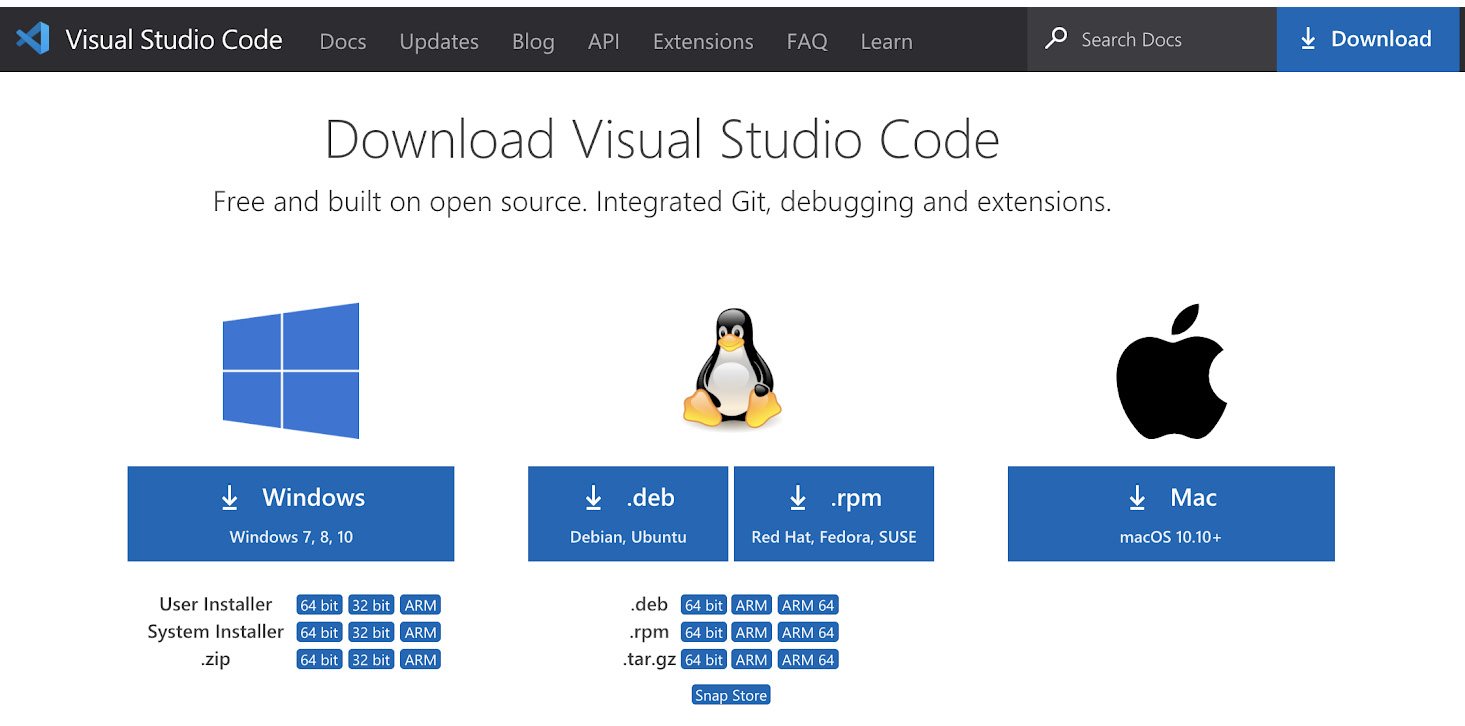Click the .rpm row label above the .tar.gz row
Screen dimensions: 1465x726
click(649, 632)
